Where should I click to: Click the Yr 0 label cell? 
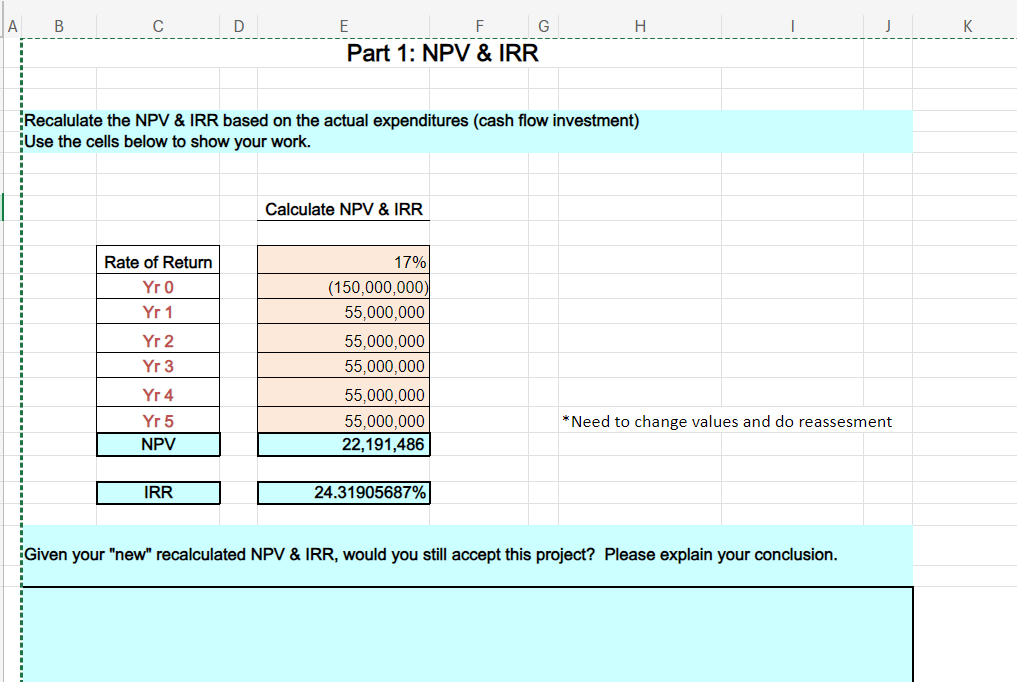tap(157, 287)
